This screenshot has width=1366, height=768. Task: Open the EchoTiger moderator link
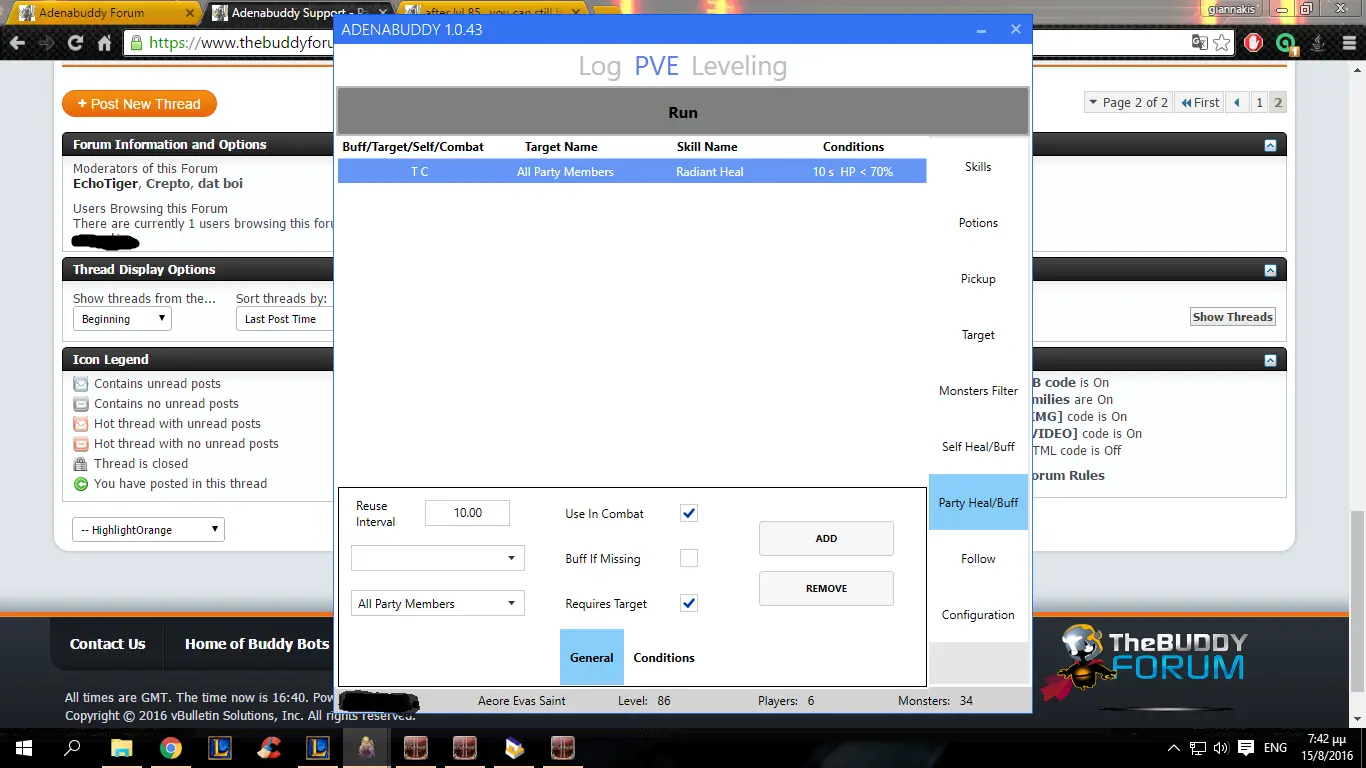coord(105,184)
